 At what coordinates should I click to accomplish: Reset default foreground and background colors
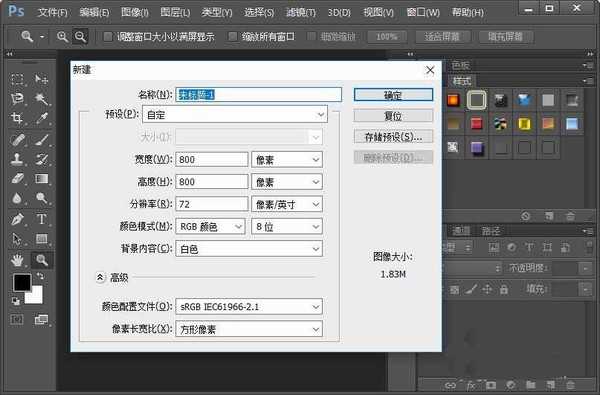(16, 301)
